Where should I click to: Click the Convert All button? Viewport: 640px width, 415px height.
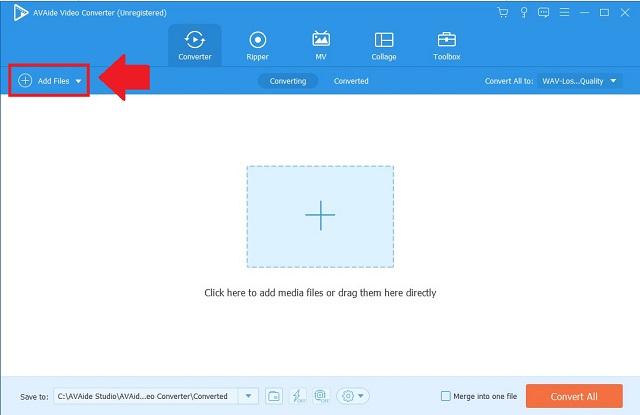574,396
